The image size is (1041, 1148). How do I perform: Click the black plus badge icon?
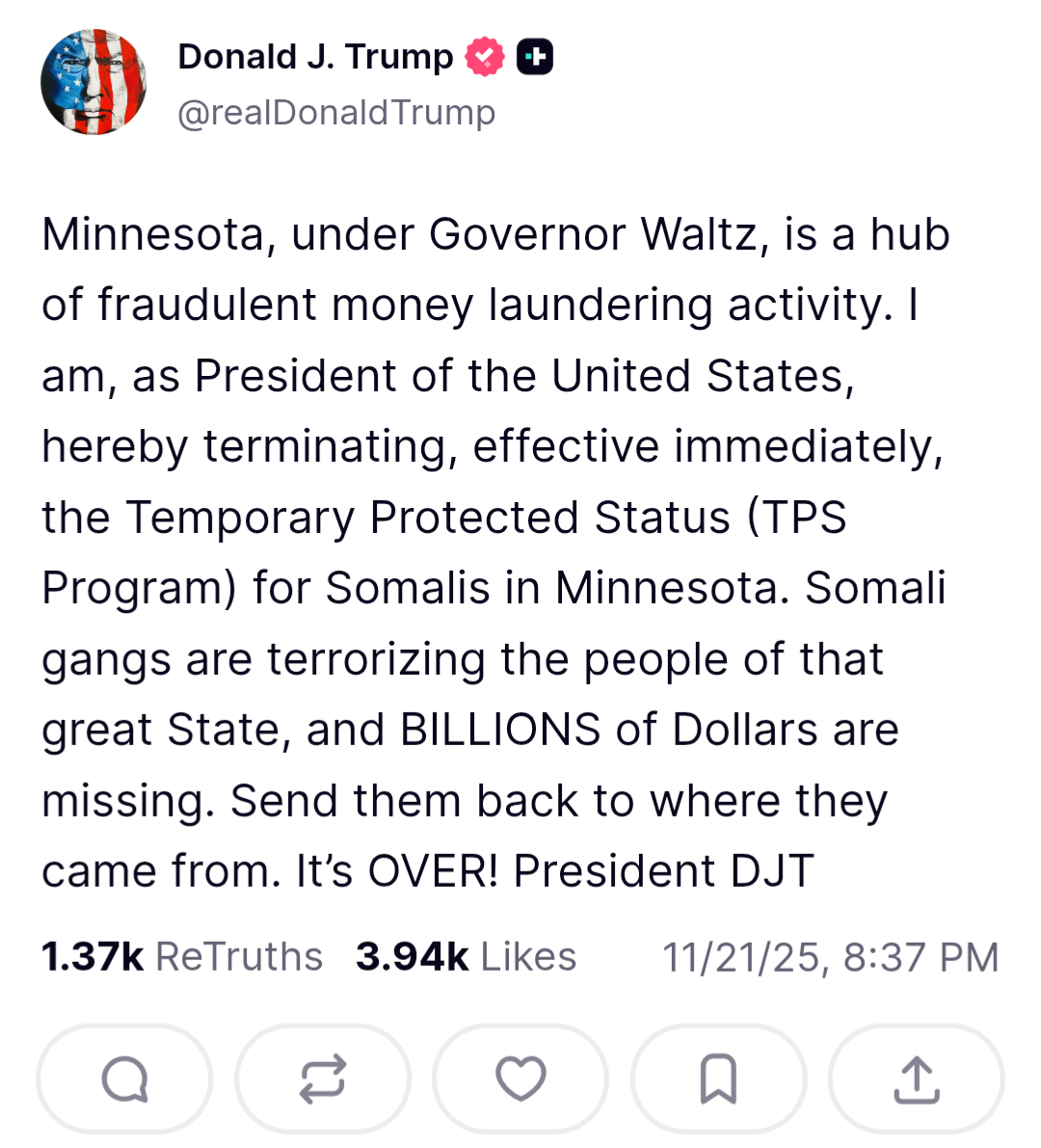click(535, 58)
